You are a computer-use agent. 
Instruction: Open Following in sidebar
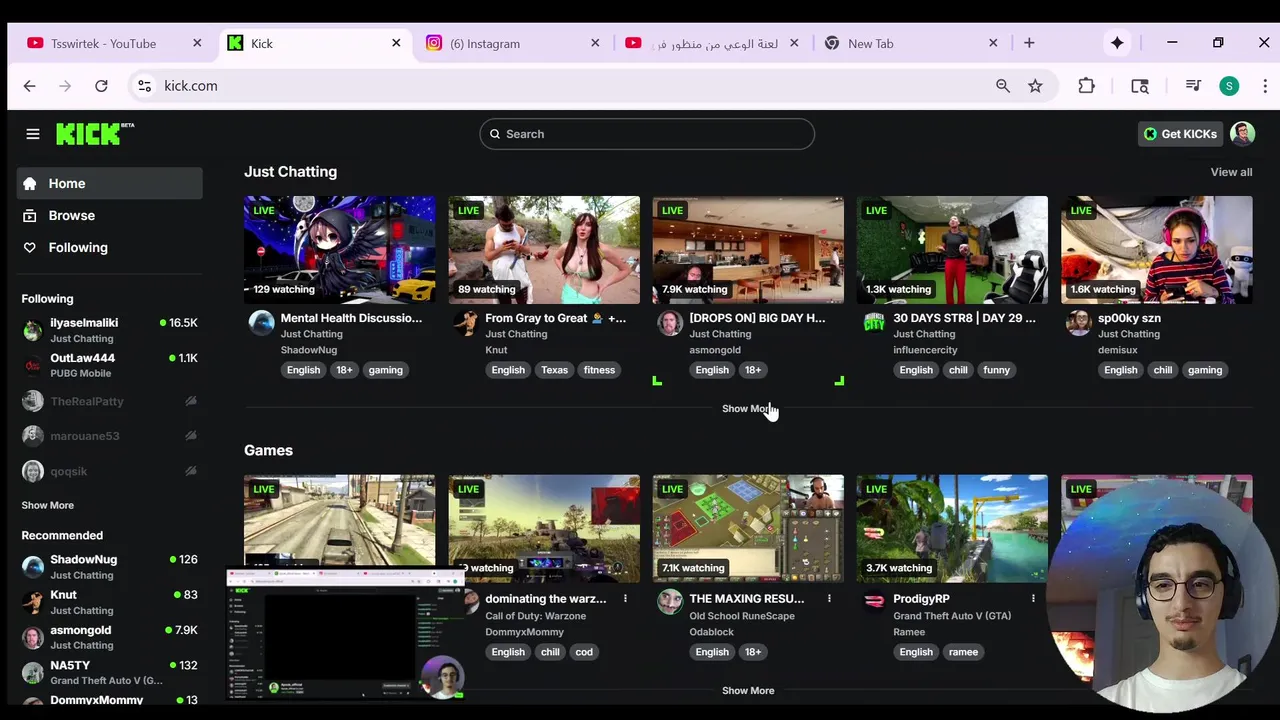(x=110, y=247)
